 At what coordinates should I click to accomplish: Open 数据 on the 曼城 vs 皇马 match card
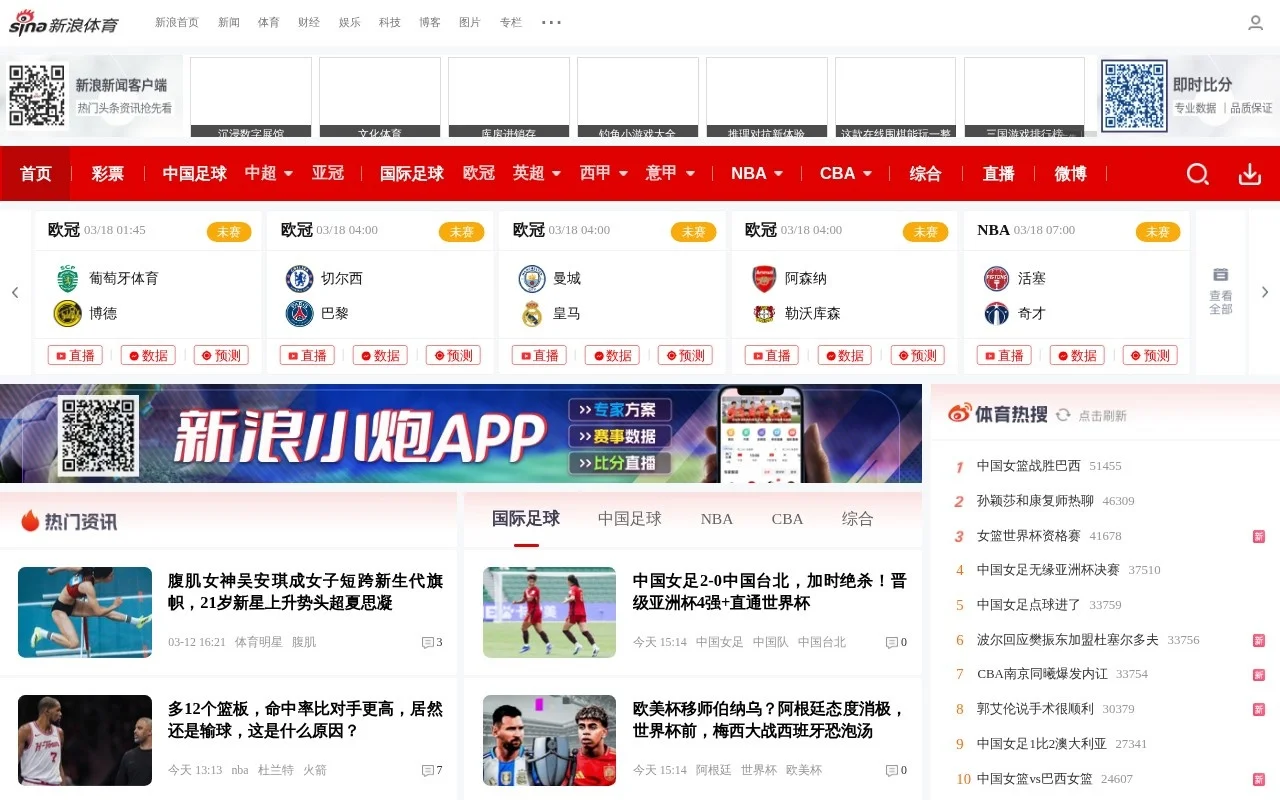[612, 355]
